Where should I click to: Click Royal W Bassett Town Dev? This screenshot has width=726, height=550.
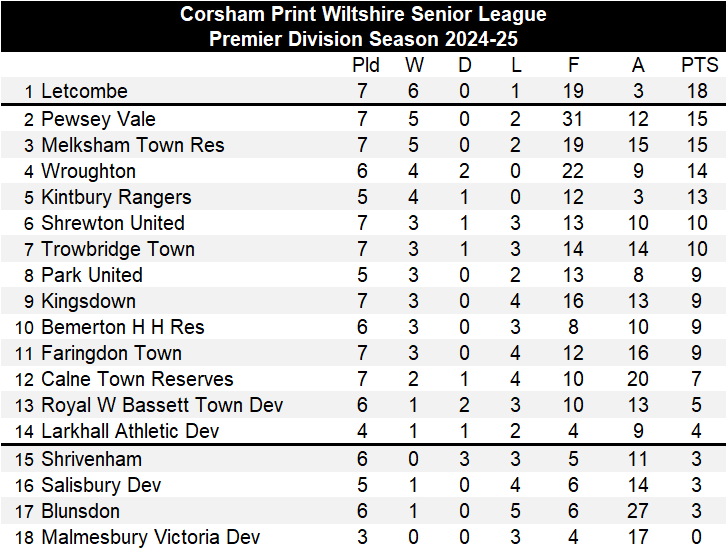click(162, 406)
